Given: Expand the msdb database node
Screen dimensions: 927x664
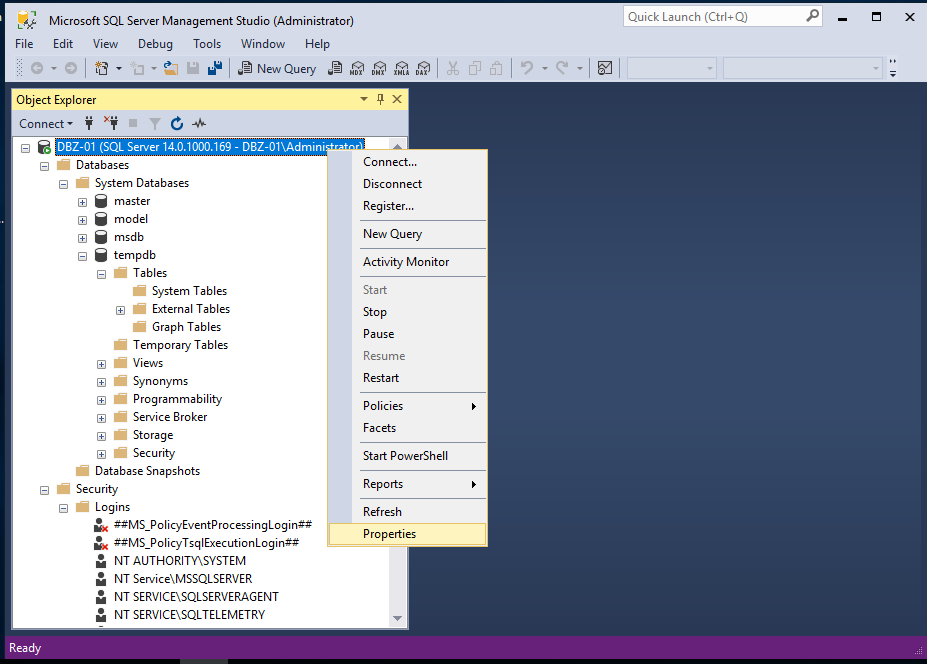Looking at the screenshot, I should (82, 238).
